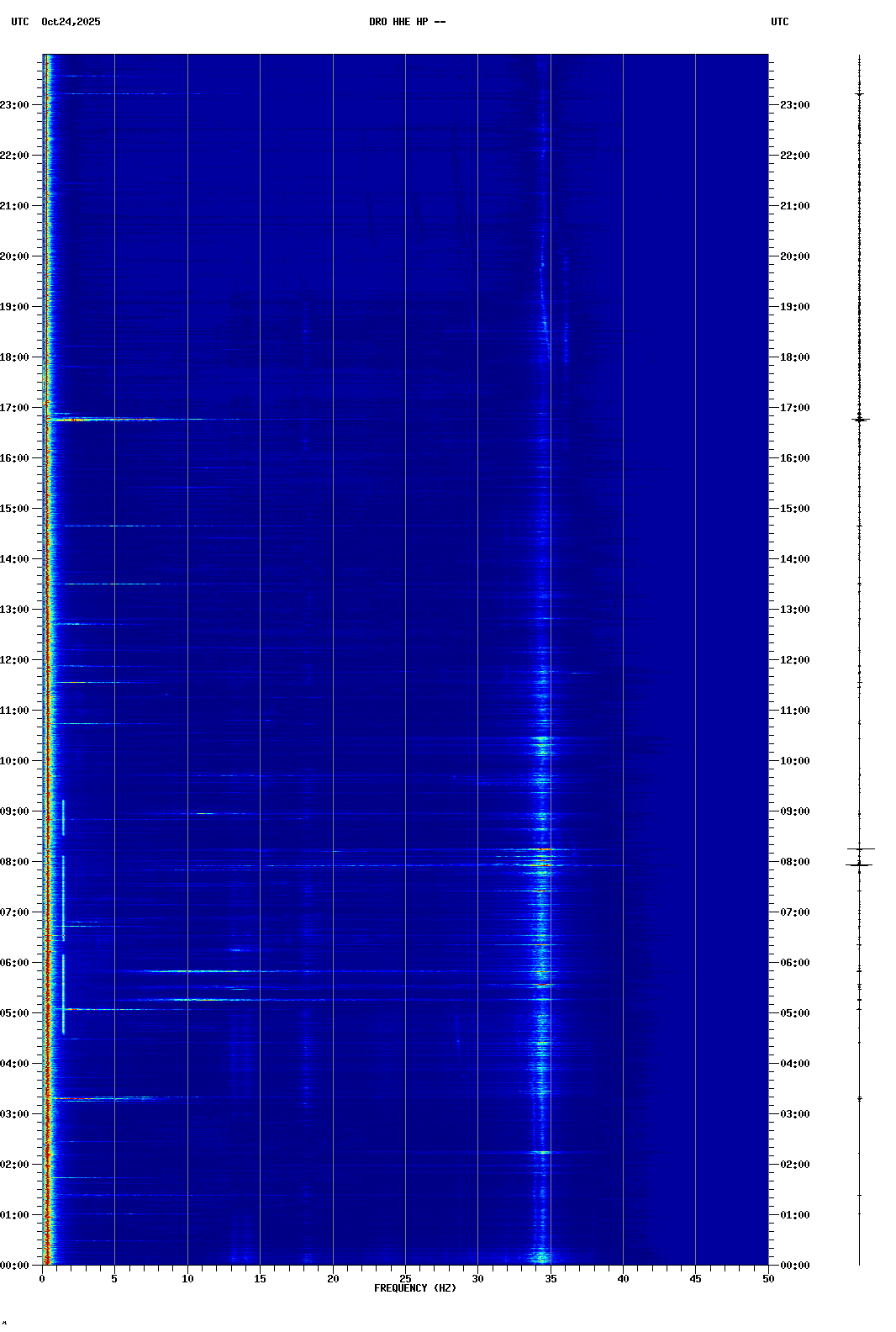Click the FREQUENCY (HZ) axis label

(414, 1288)
